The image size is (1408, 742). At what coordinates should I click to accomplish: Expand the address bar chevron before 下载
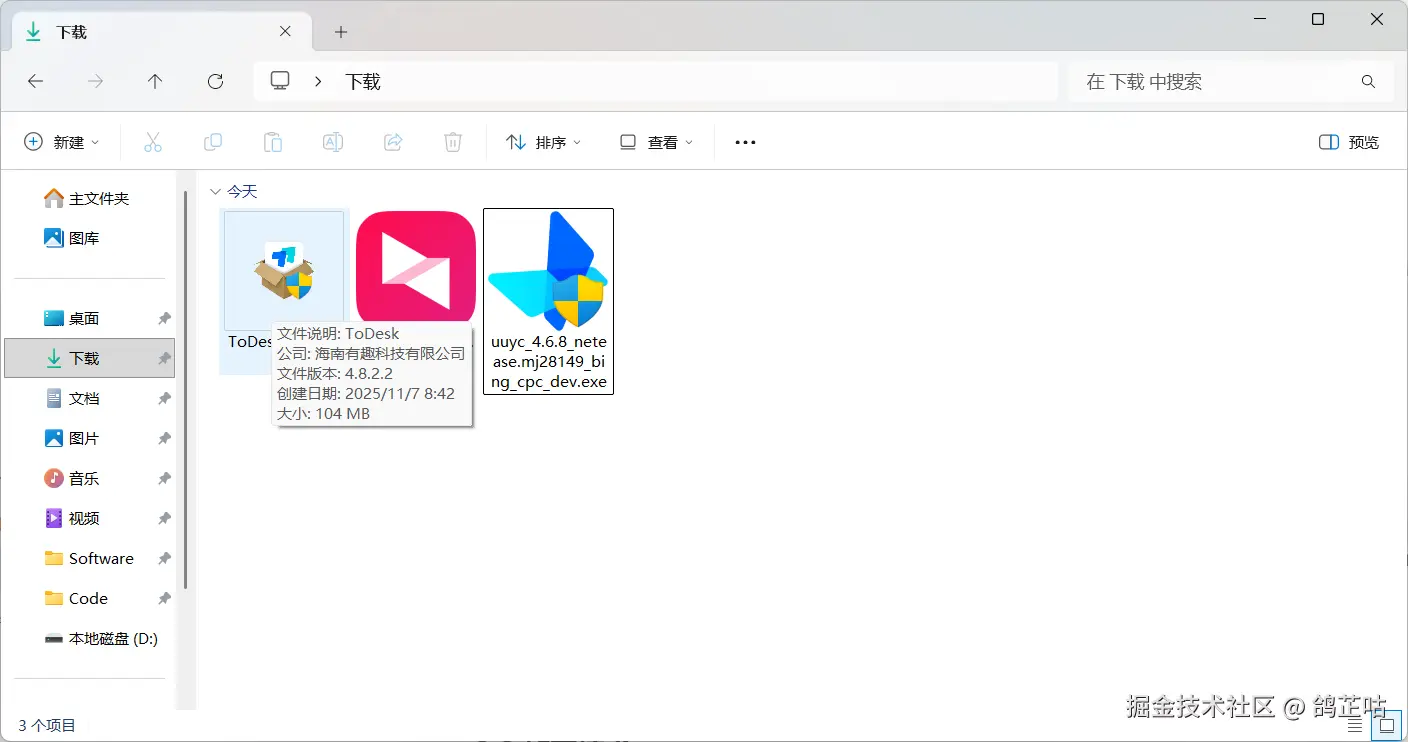pyautogui.click(x=318, y=82)
